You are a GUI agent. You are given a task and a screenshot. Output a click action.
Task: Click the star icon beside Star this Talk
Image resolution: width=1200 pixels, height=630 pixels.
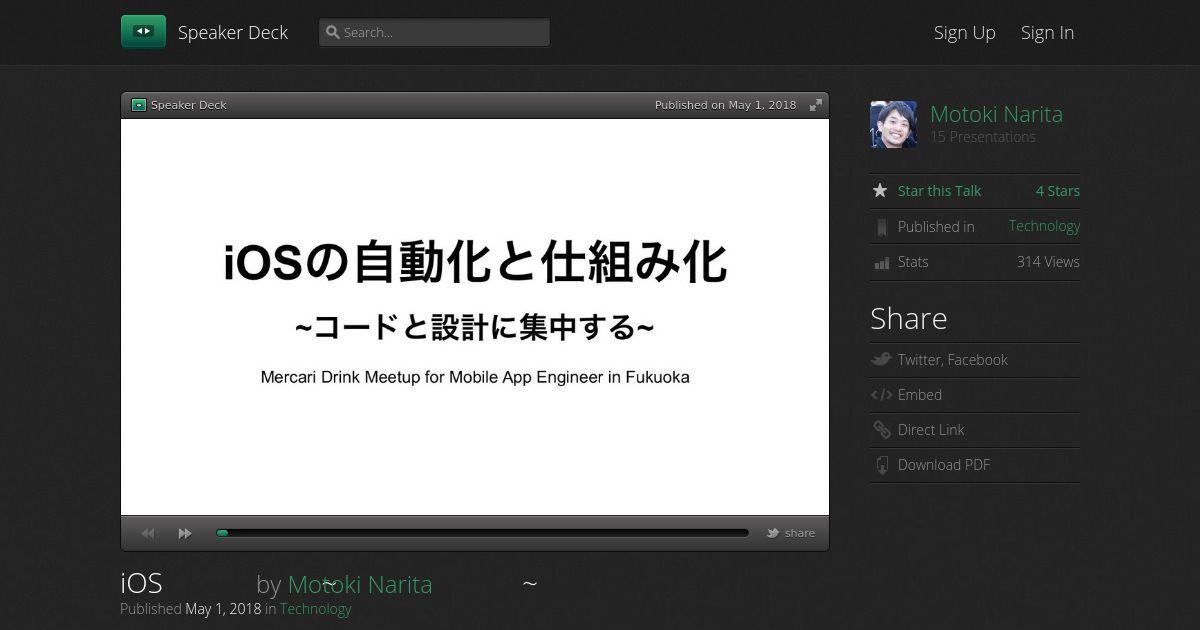click(x=880, y=190)
